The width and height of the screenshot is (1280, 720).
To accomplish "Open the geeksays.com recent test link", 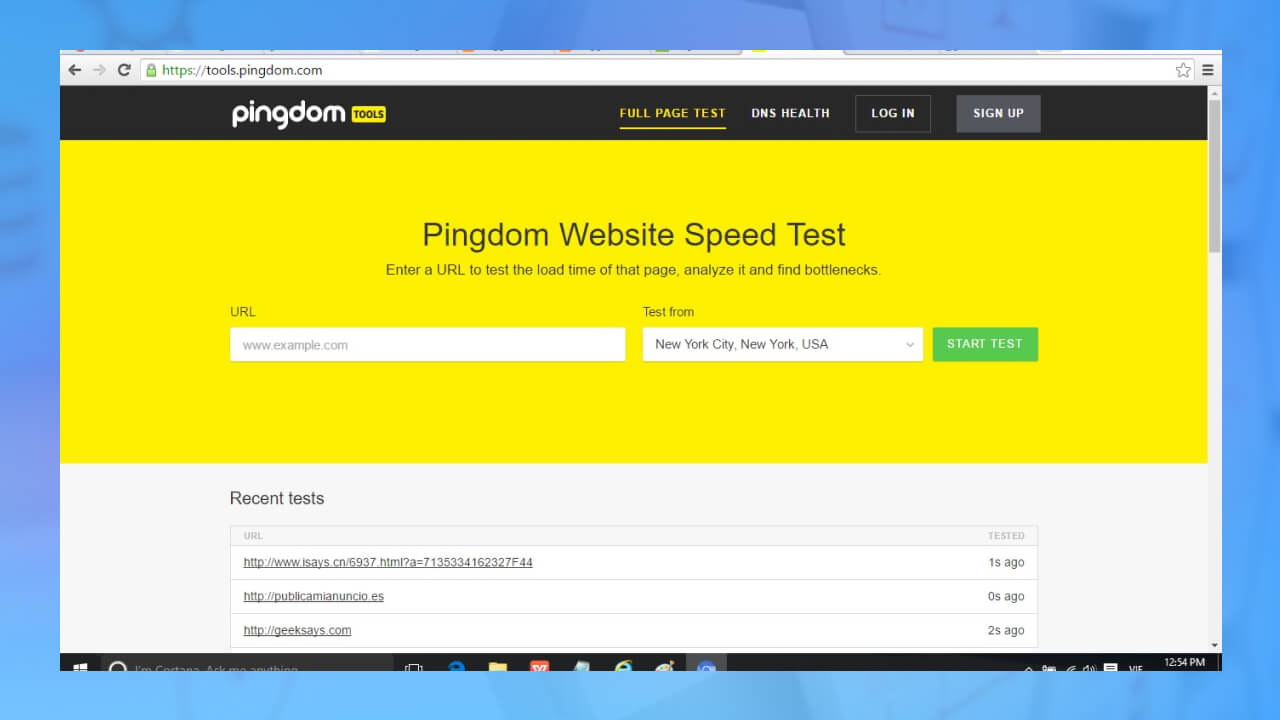I will [x=297, y=631].
